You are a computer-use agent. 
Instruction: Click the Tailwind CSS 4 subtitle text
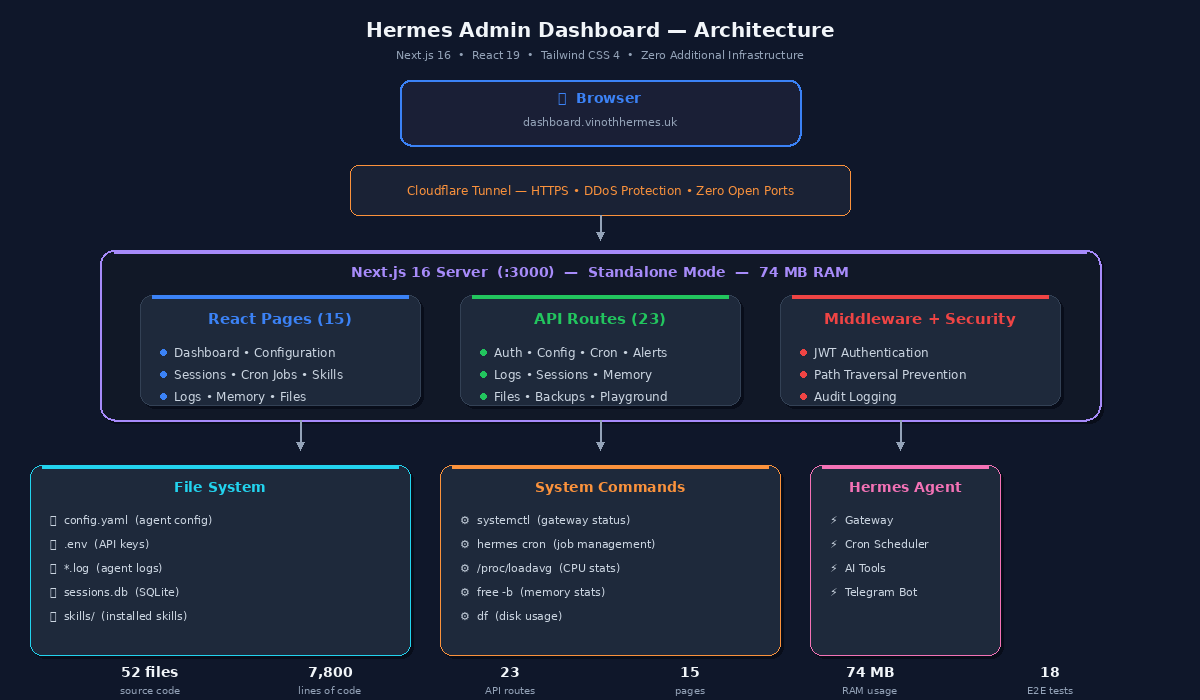581,55
